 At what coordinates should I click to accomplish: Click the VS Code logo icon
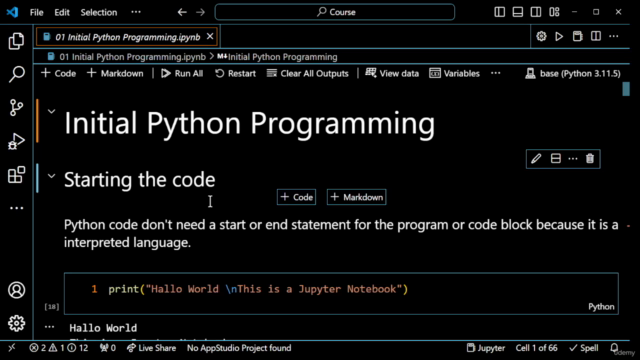coord(12,12)
